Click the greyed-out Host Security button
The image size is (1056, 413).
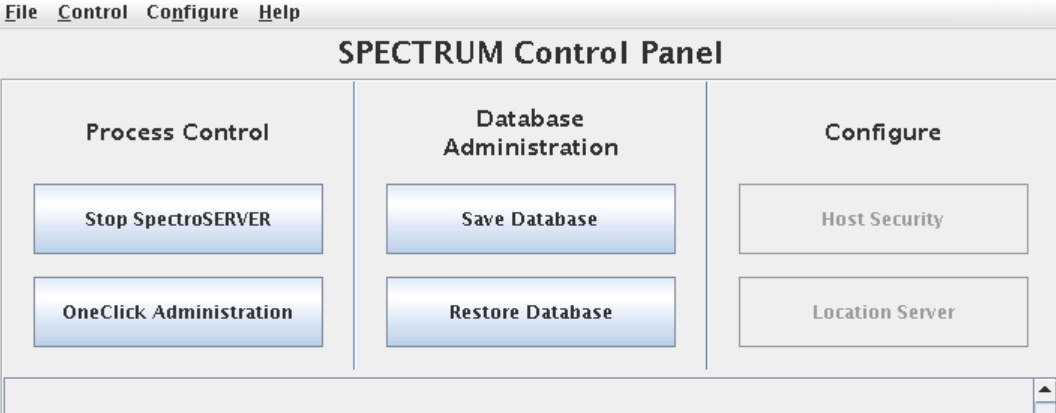[x=883, y=219]
